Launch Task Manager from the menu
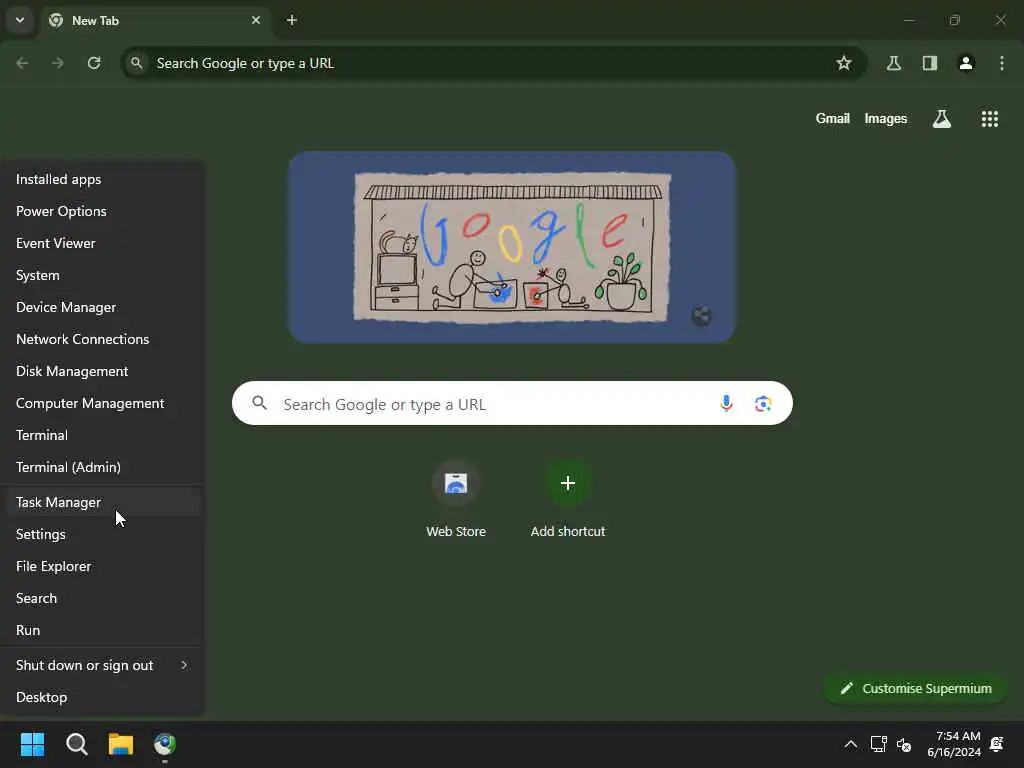 pyautogui.click(x=103, y=502)
